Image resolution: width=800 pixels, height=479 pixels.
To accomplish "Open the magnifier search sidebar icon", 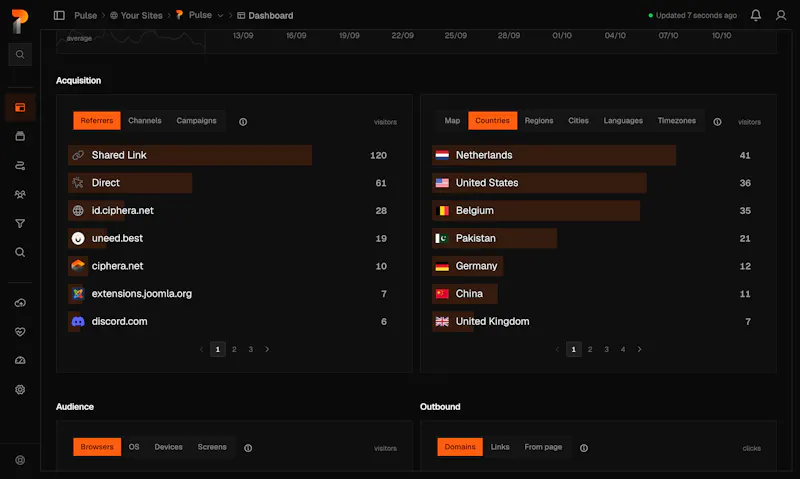I will coord(20,252).
